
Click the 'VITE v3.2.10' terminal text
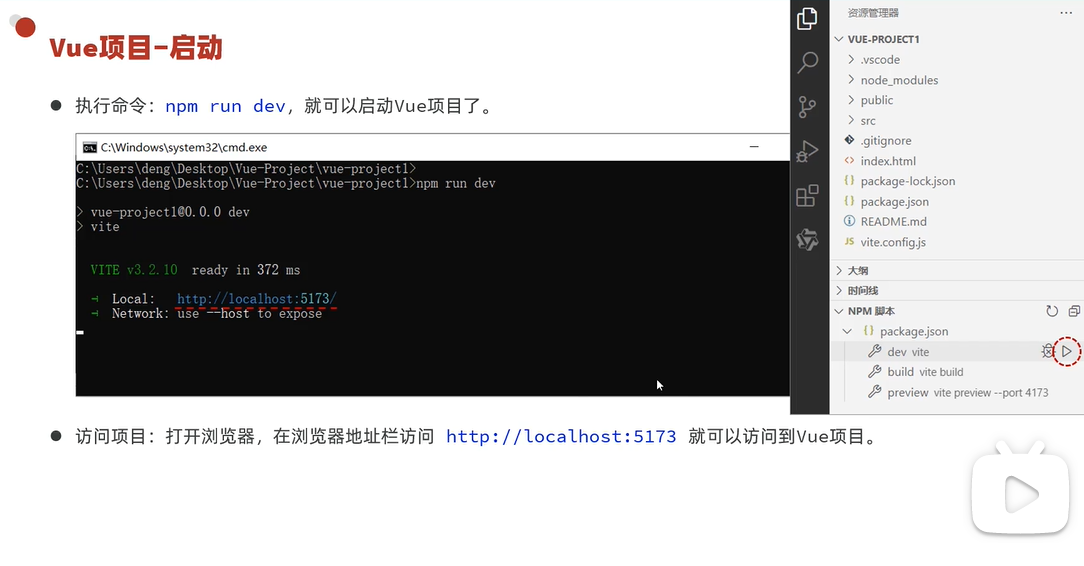(x=134, y=270)
